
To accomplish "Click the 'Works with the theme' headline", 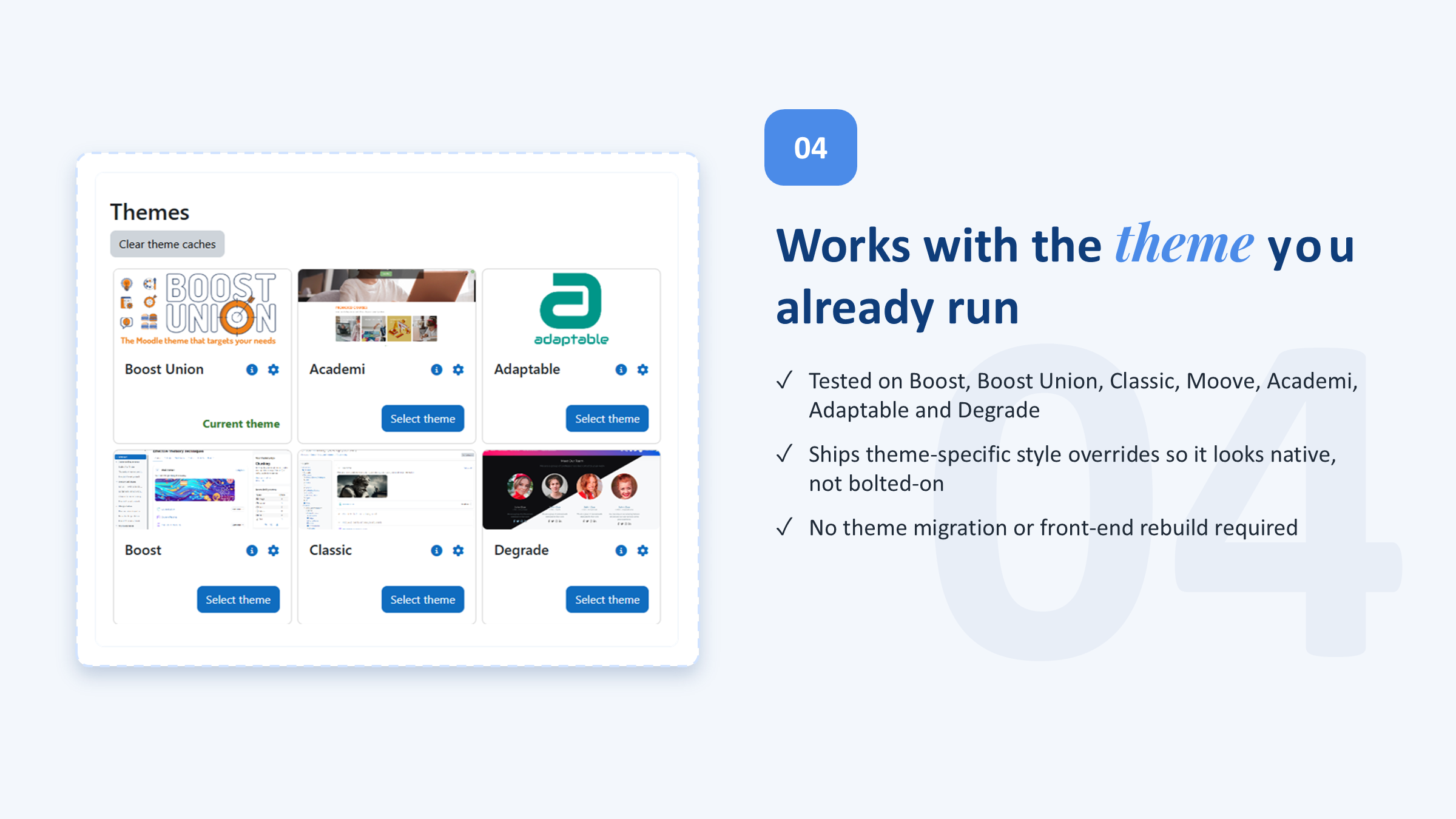I will pyautogui.click(x=1066, y=276).
